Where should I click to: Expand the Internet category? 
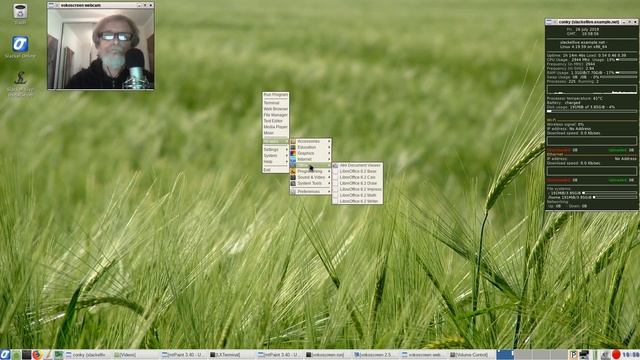pyautogui.click(x=310, y=159)
